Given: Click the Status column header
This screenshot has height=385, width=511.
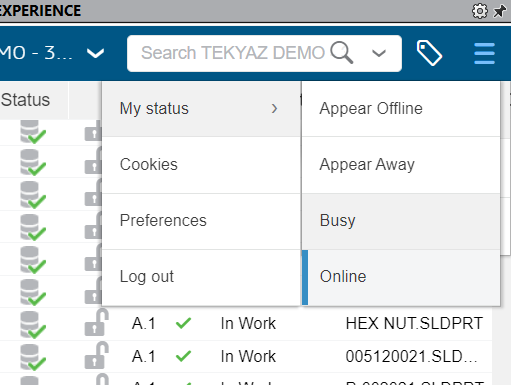Looking at the screenshot, I should 25,100.
